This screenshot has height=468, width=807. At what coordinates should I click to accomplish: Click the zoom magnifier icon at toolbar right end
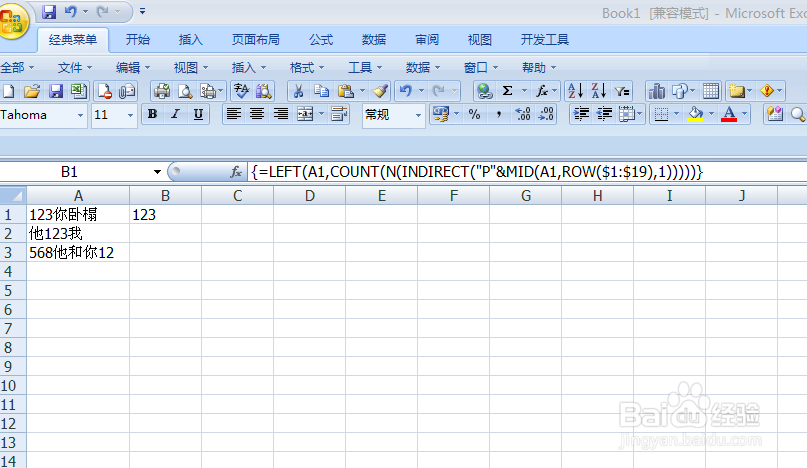click(x=798, y=114)
